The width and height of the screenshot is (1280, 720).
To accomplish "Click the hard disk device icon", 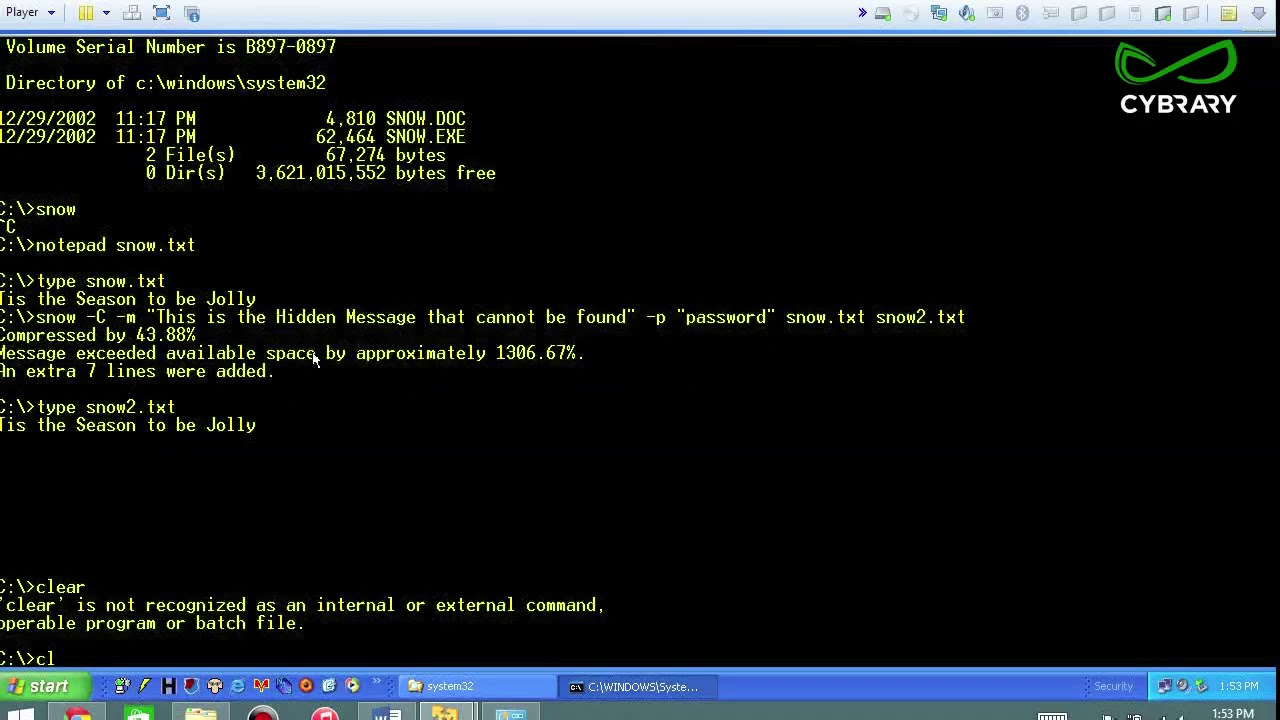I will click(883, 13).
